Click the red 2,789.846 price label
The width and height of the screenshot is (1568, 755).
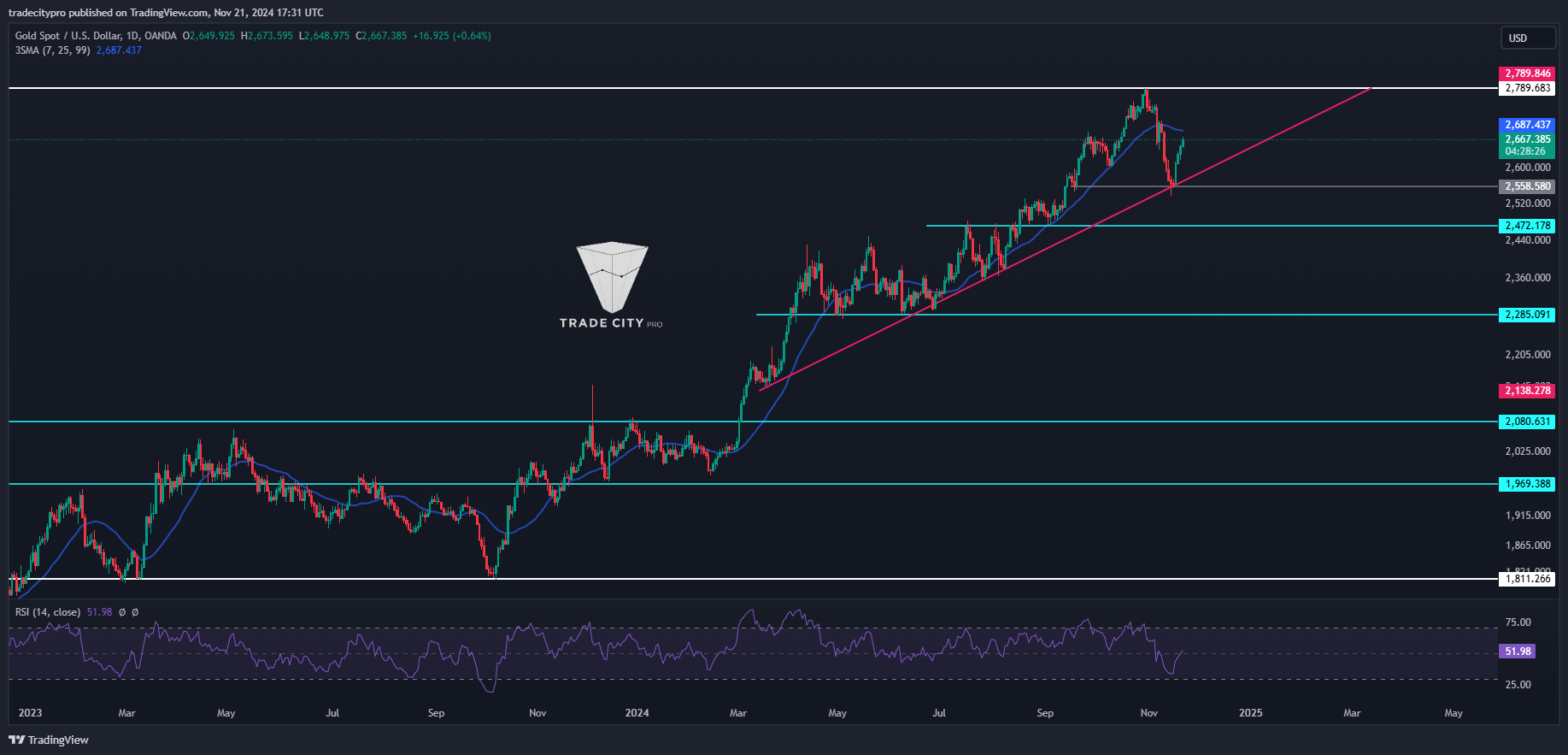(1527, 74)
